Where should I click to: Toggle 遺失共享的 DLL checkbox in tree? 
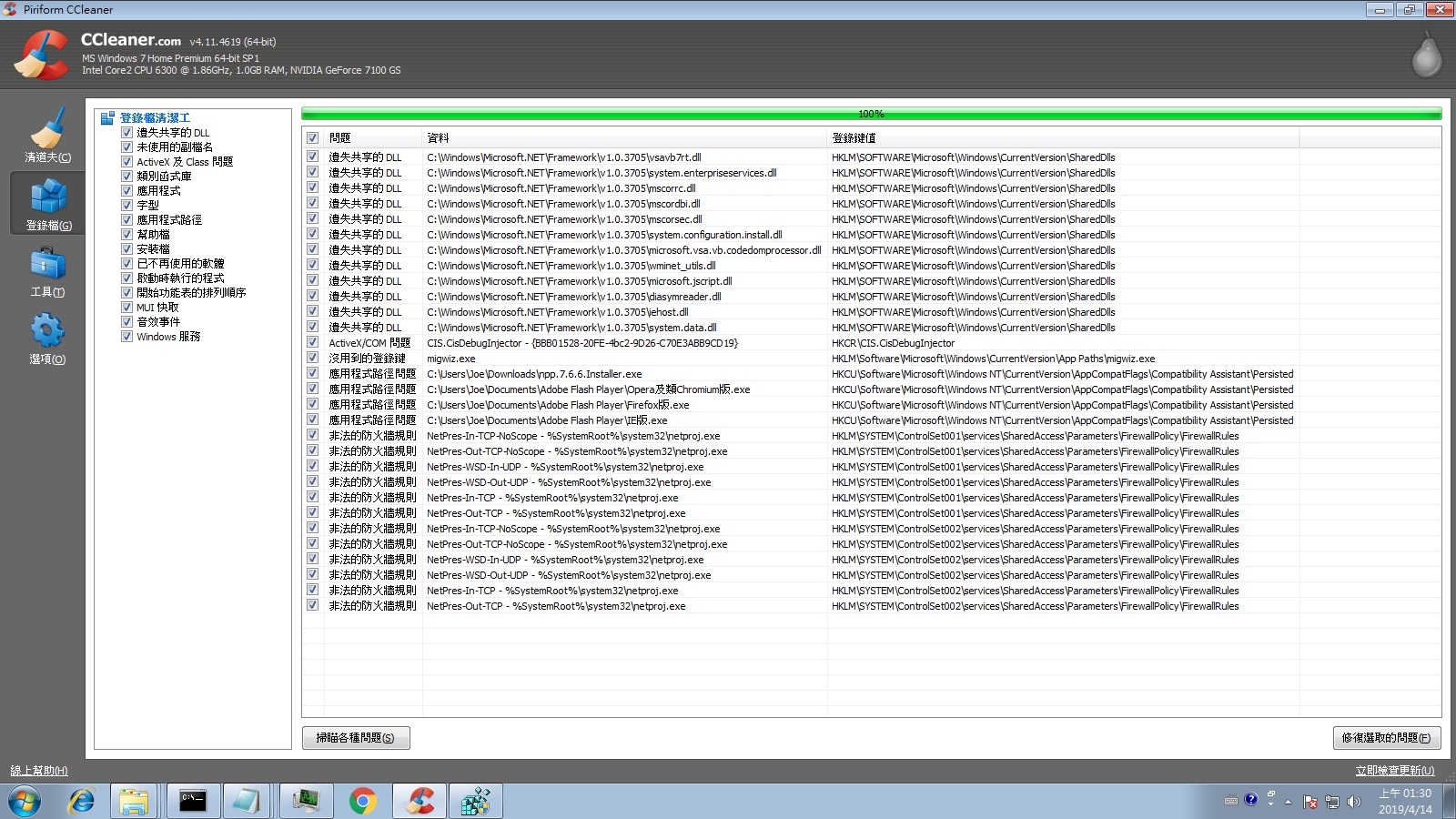click(x=127, y=133)
